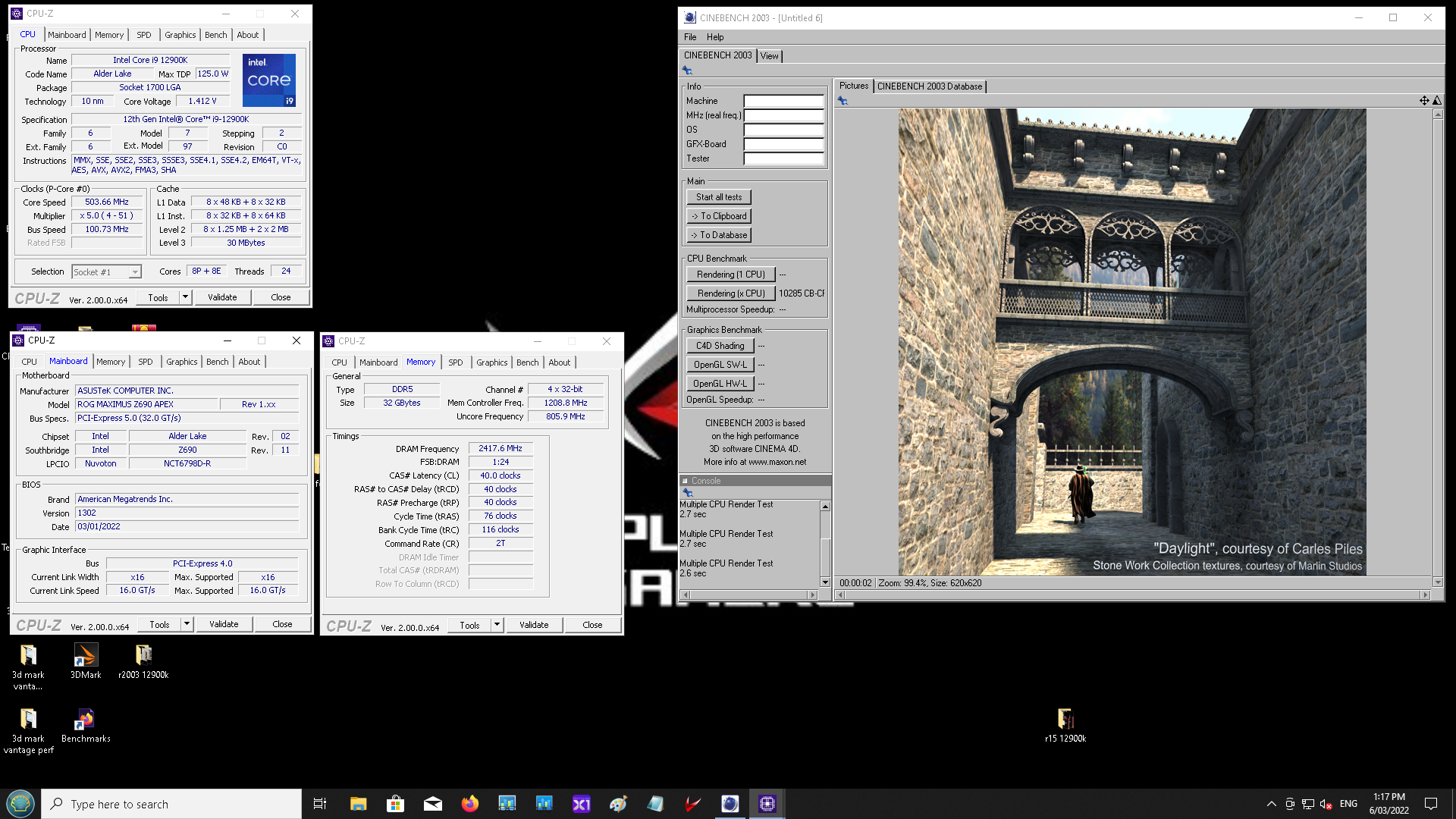Click the CPU-Z taskbar icon

click(767, 804)
